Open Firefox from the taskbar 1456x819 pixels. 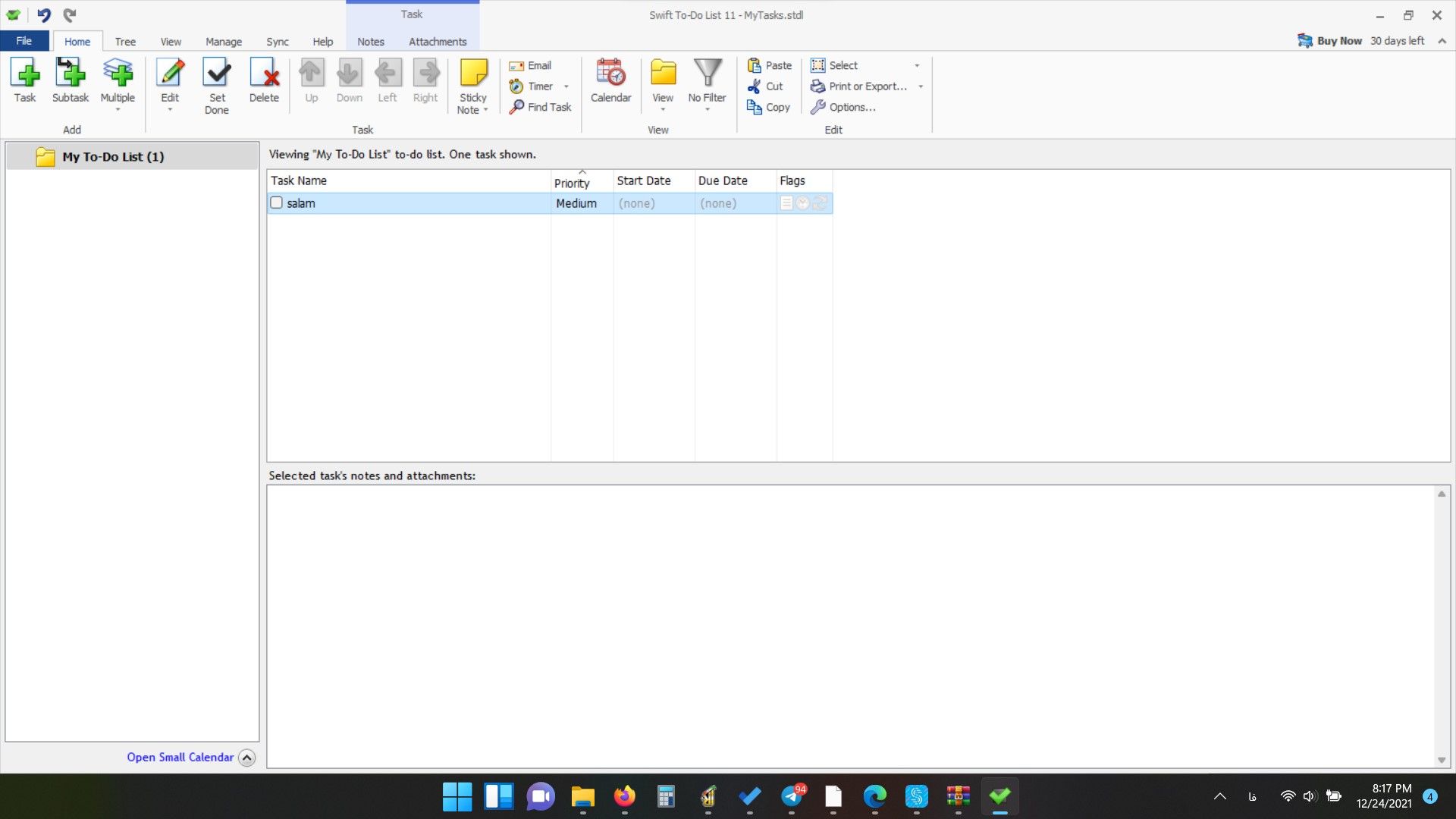click(624, 796)
